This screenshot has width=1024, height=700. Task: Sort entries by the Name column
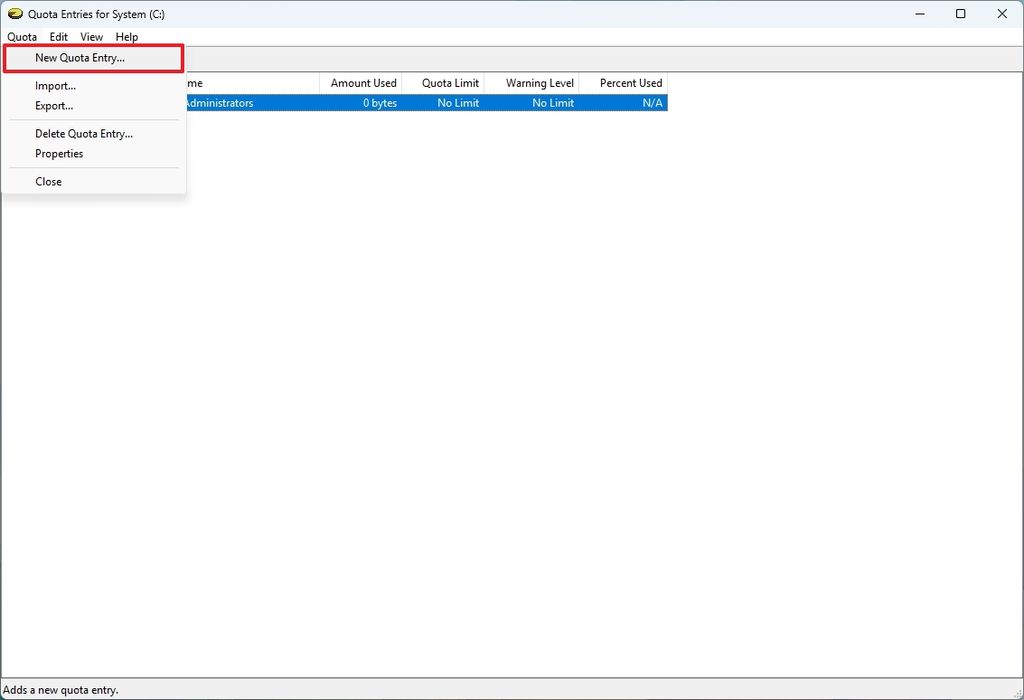250,83
